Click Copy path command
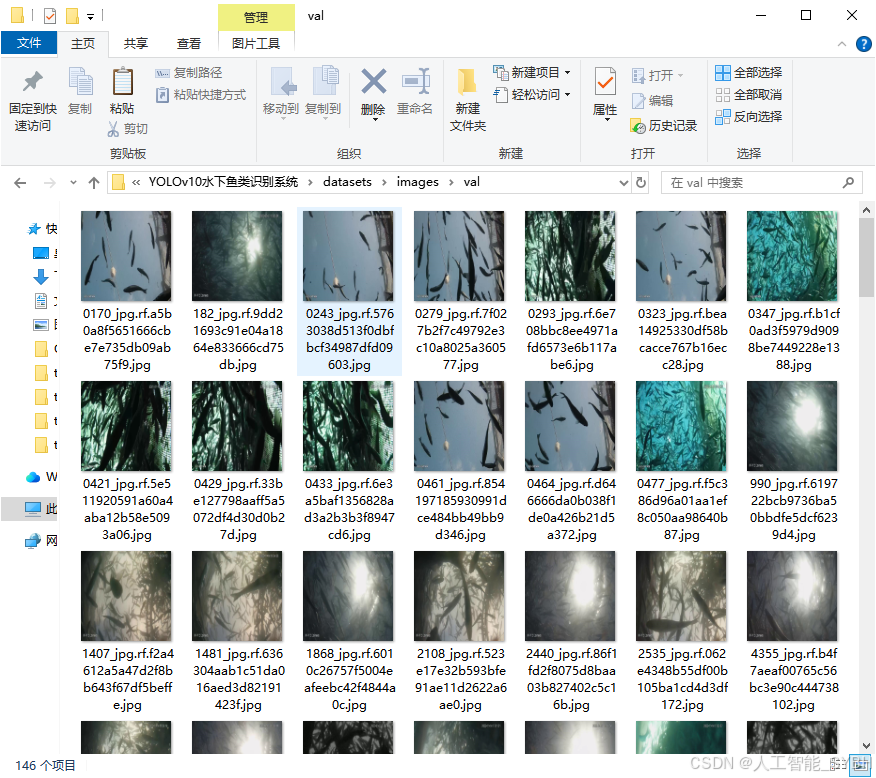 click(x=189, y=73)
